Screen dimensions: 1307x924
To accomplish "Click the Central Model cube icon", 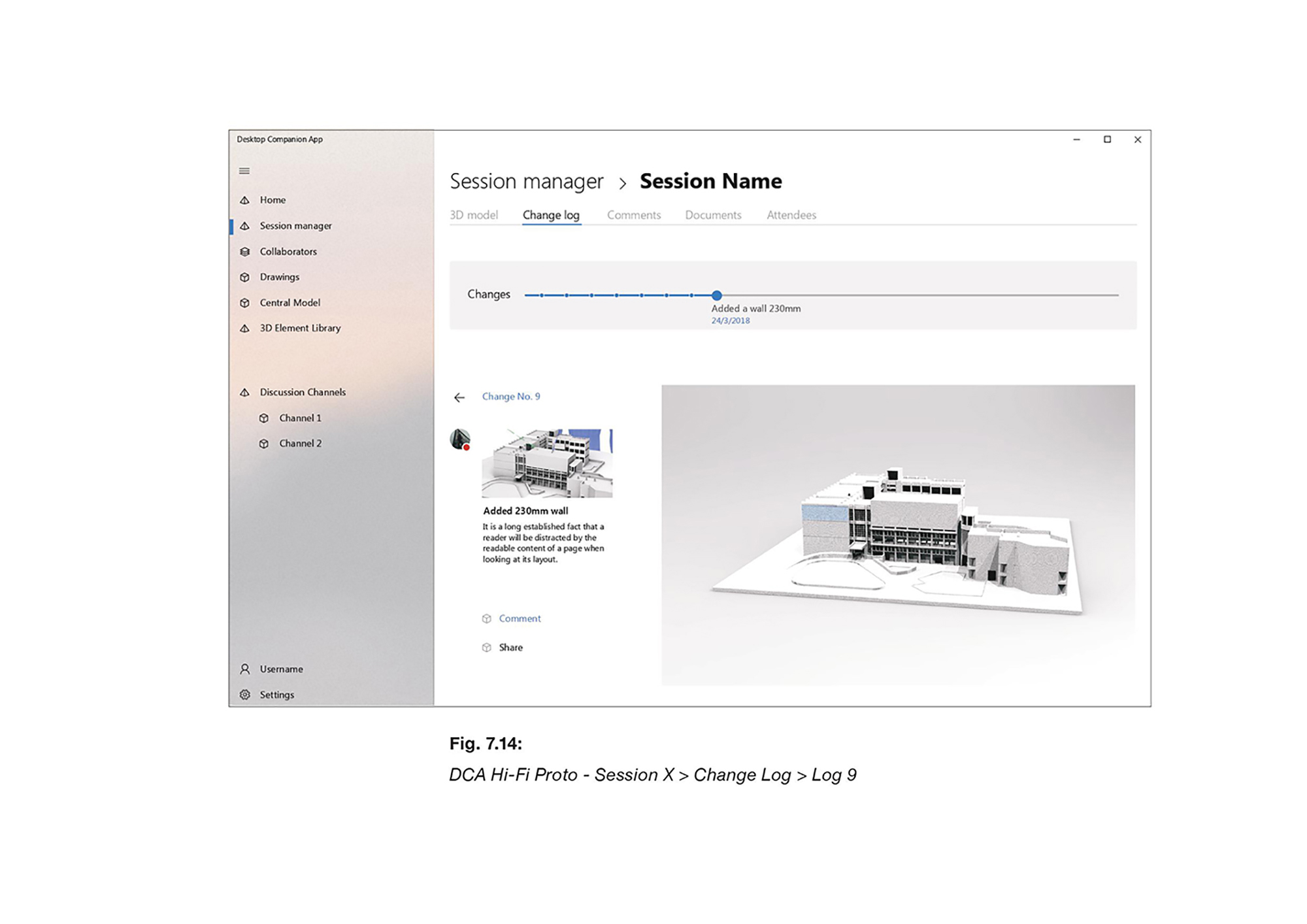I will (244, 303).
